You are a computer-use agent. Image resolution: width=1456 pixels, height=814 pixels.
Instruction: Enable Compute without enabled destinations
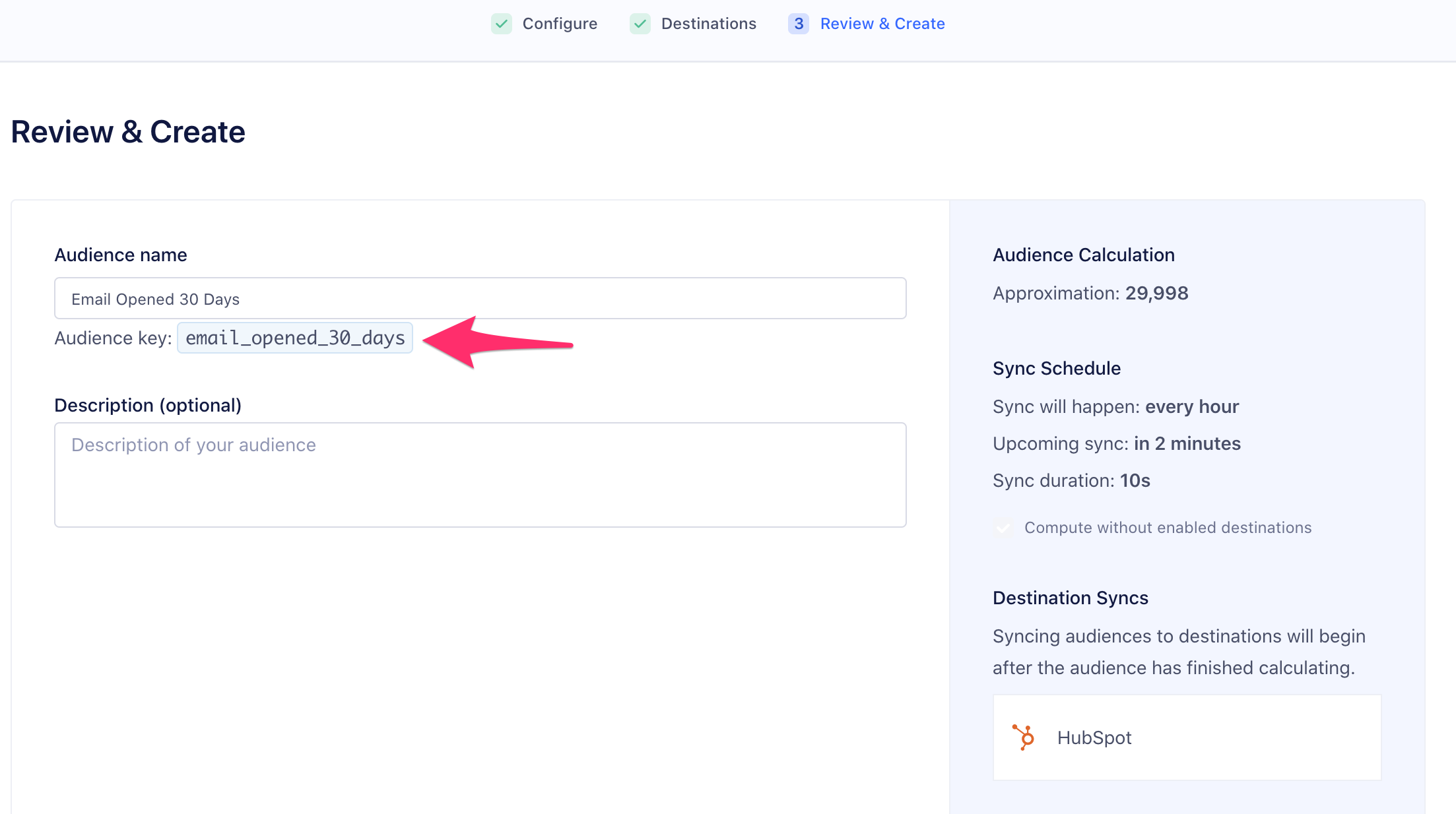click(x=1003, y=527)
